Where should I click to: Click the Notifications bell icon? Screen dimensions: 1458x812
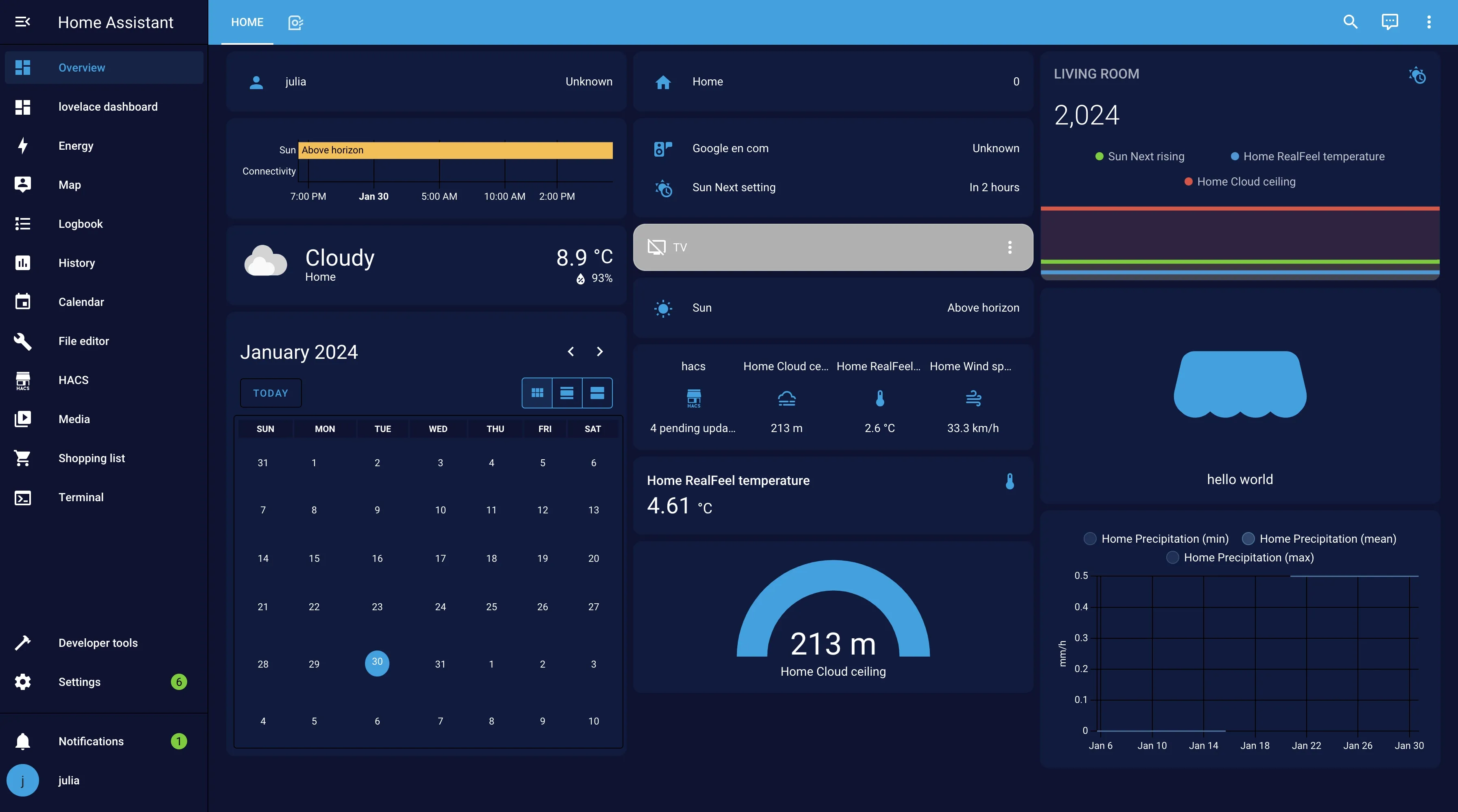pos(23,741)
